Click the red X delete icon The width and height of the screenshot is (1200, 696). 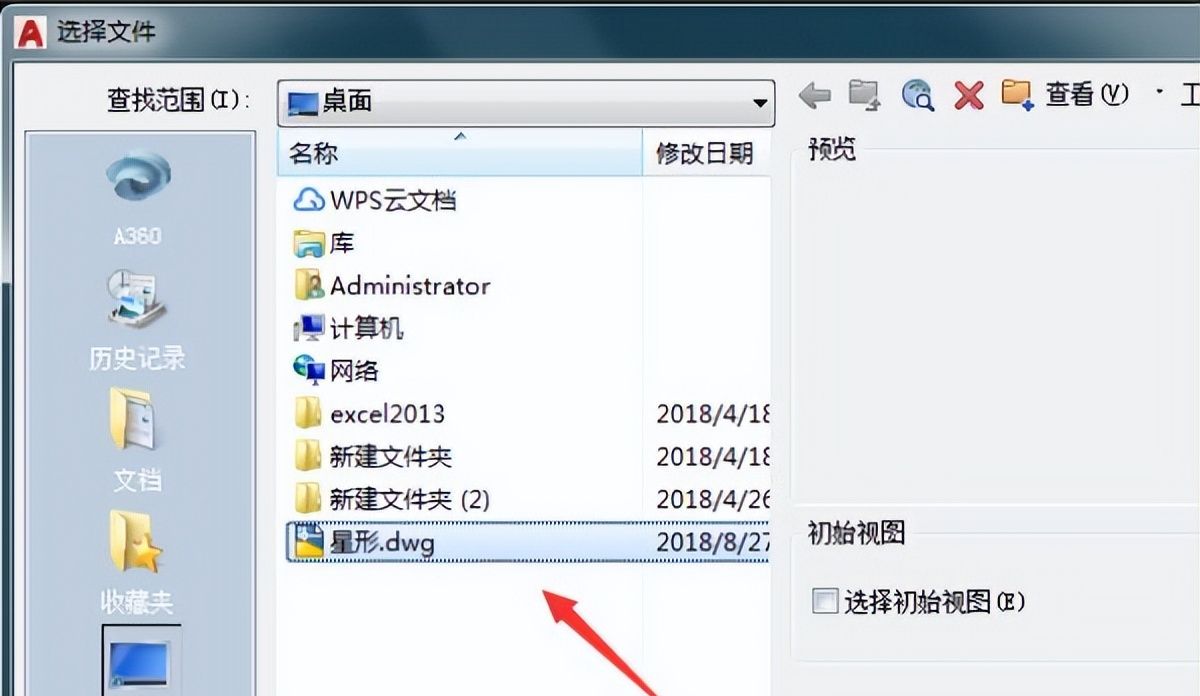tap(968, 95)
